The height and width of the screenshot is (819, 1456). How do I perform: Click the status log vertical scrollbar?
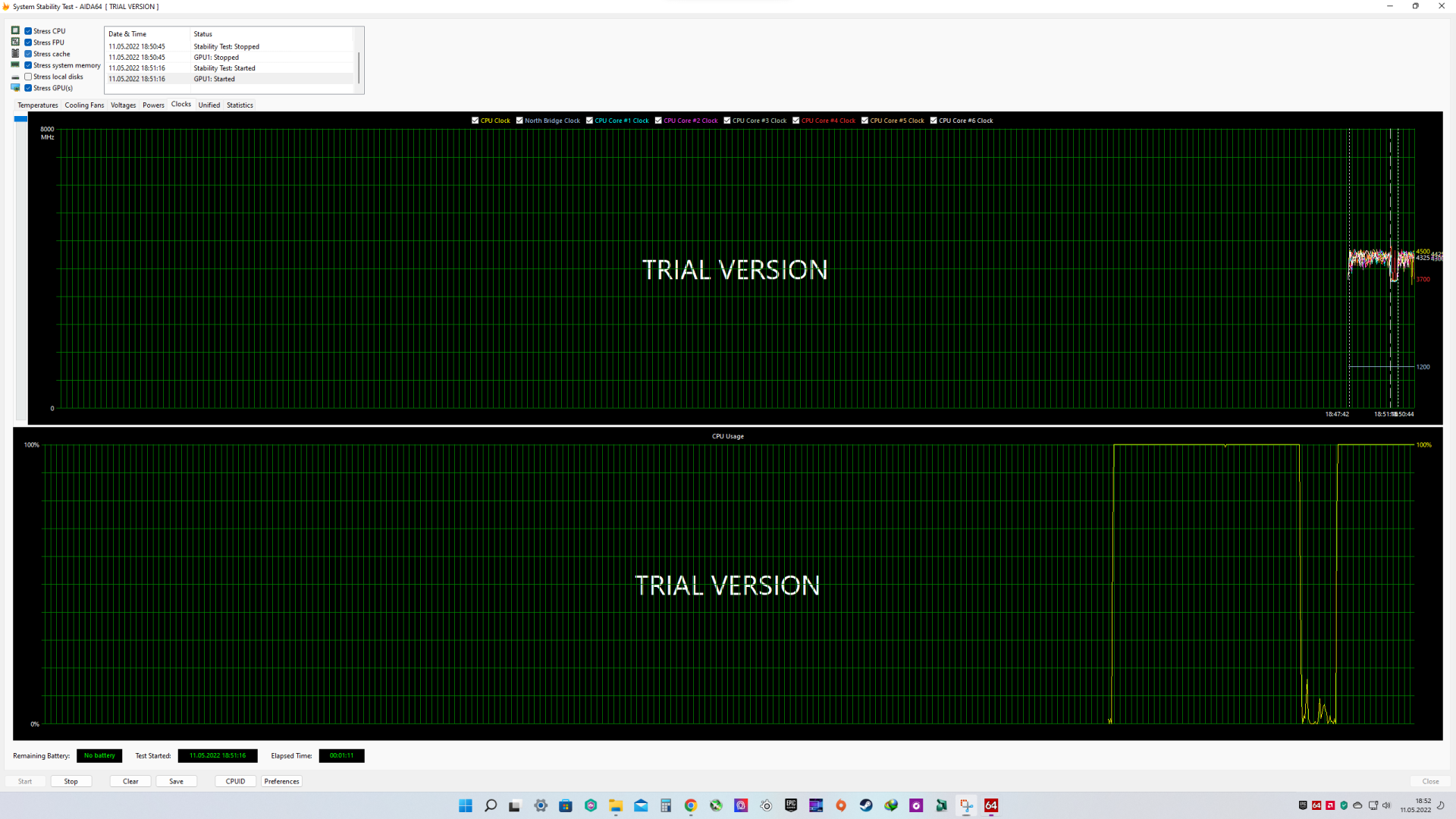click(359, 67)
